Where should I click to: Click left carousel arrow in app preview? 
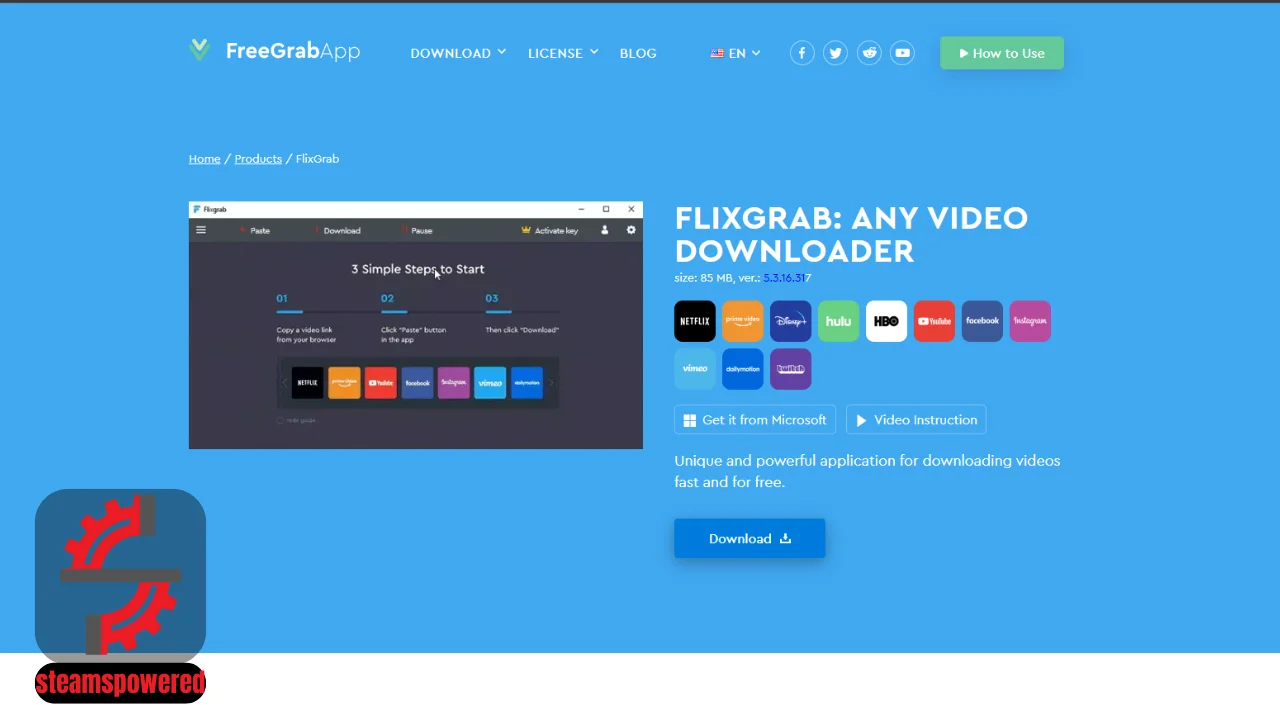(x=284, y=383)
